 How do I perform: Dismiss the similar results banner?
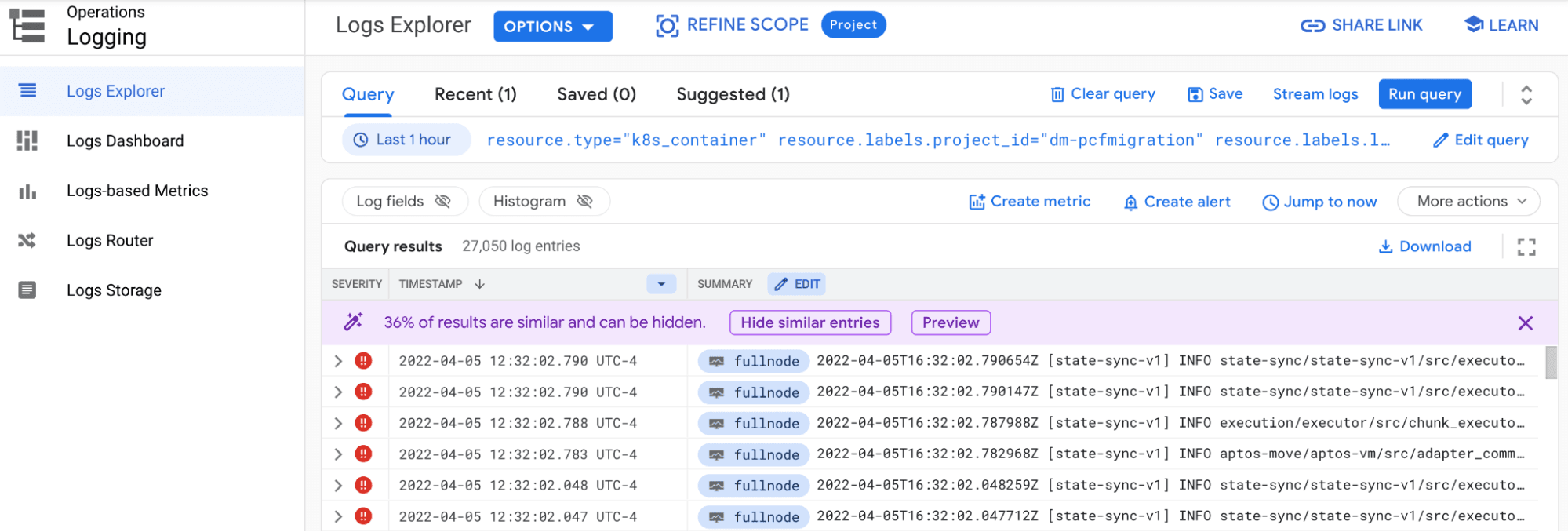(x=1525, y=323)
